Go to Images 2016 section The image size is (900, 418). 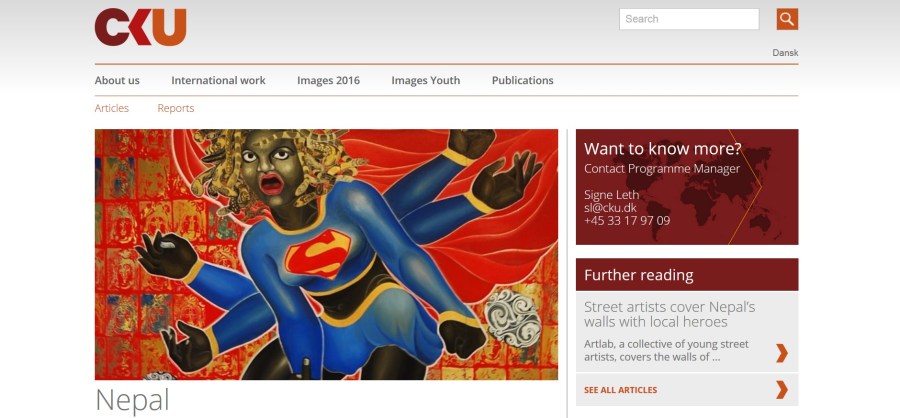pyautogui.click(x=328, y=80)
